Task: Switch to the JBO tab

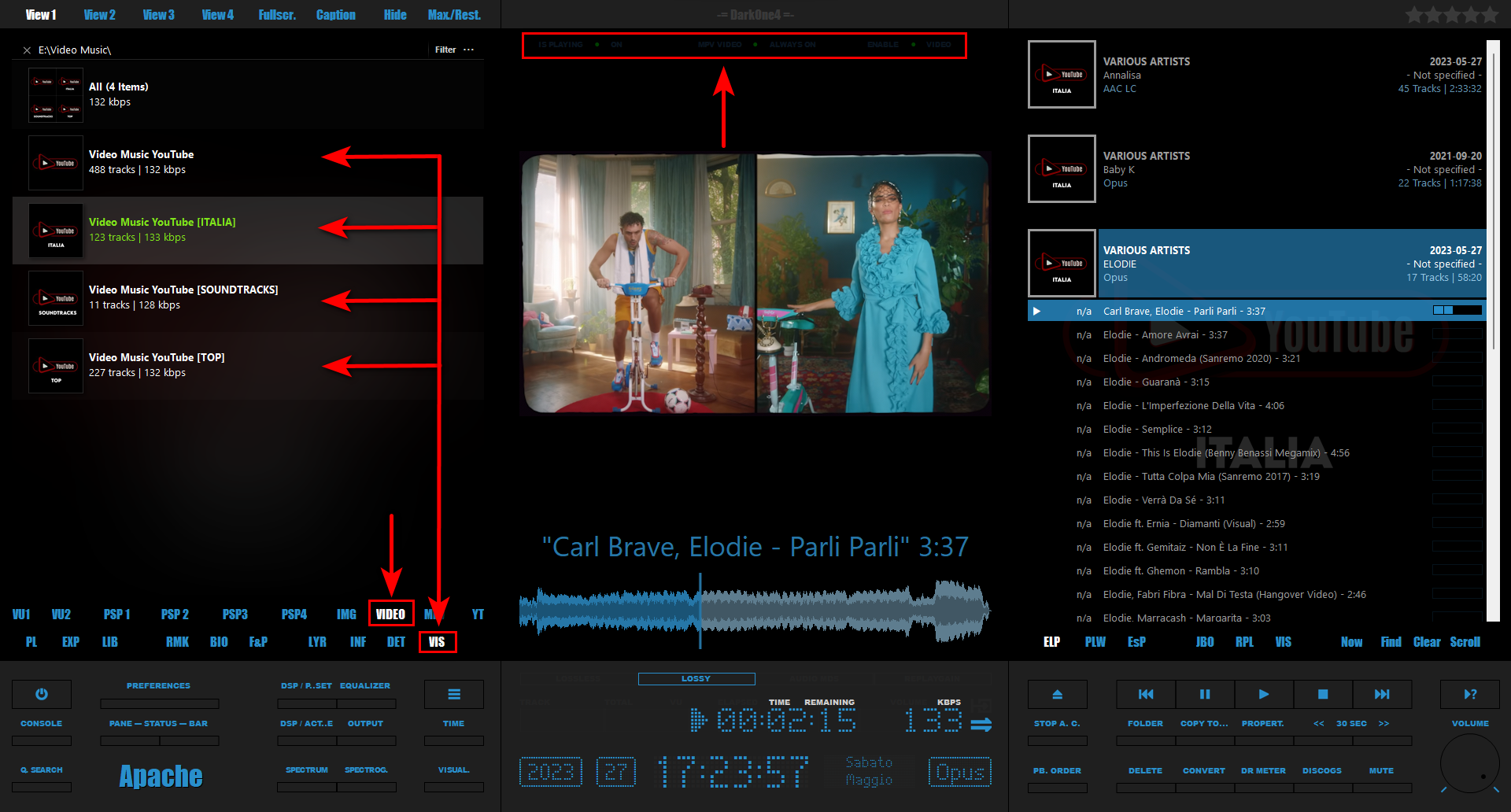Action: point(1205,642)
